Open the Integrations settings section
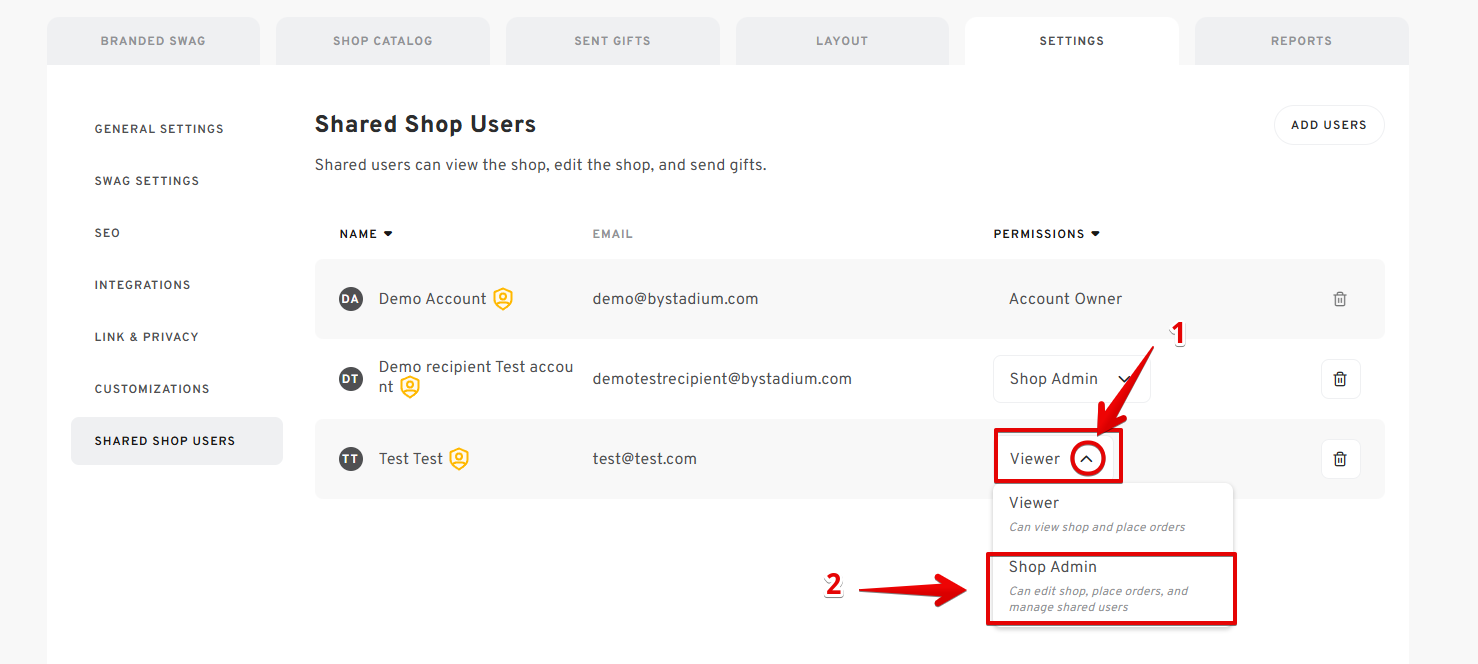Image resolution: width=1478 pixels, height=664 pixels. [142, 285]
